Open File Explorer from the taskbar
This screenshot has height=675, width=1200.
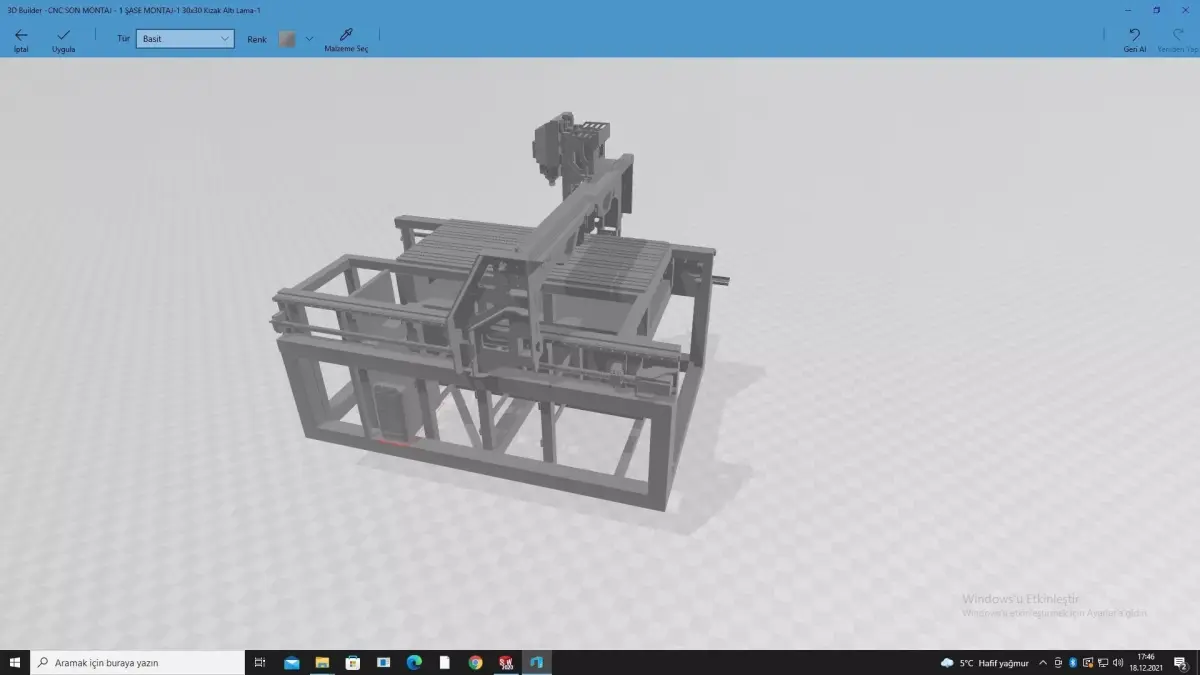[321, 662]
